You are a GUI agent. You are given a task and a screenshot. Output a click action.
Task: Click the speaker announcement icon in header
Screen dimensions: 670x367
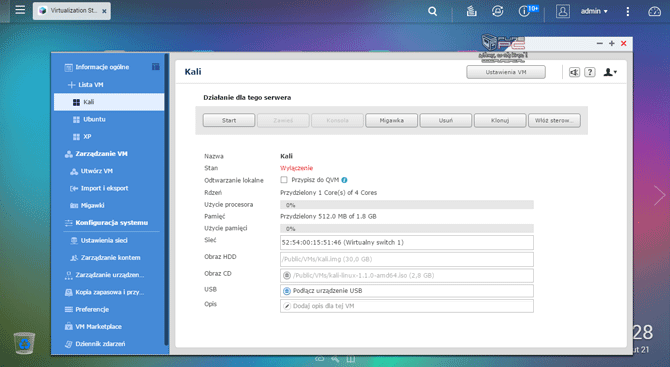tap(574, 73)
